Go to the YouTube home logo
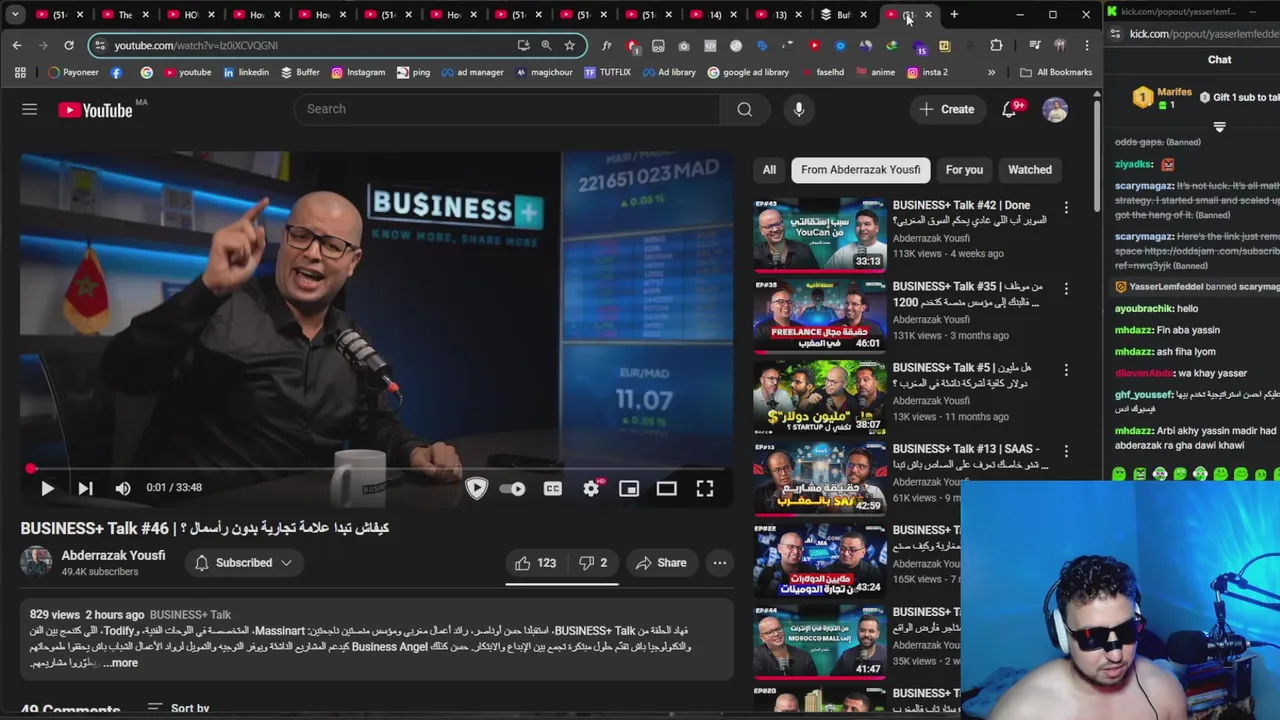1280x720 pixels. point(95,110)
